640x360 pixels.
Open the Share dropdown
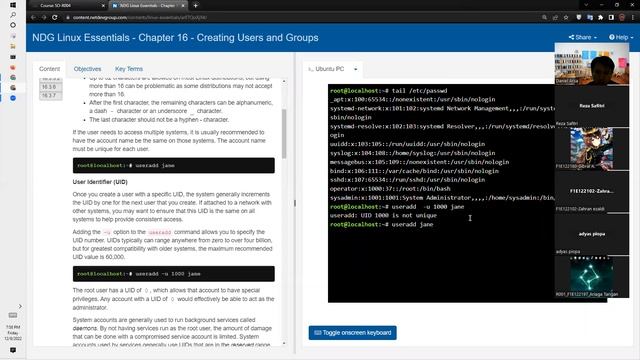582,37
